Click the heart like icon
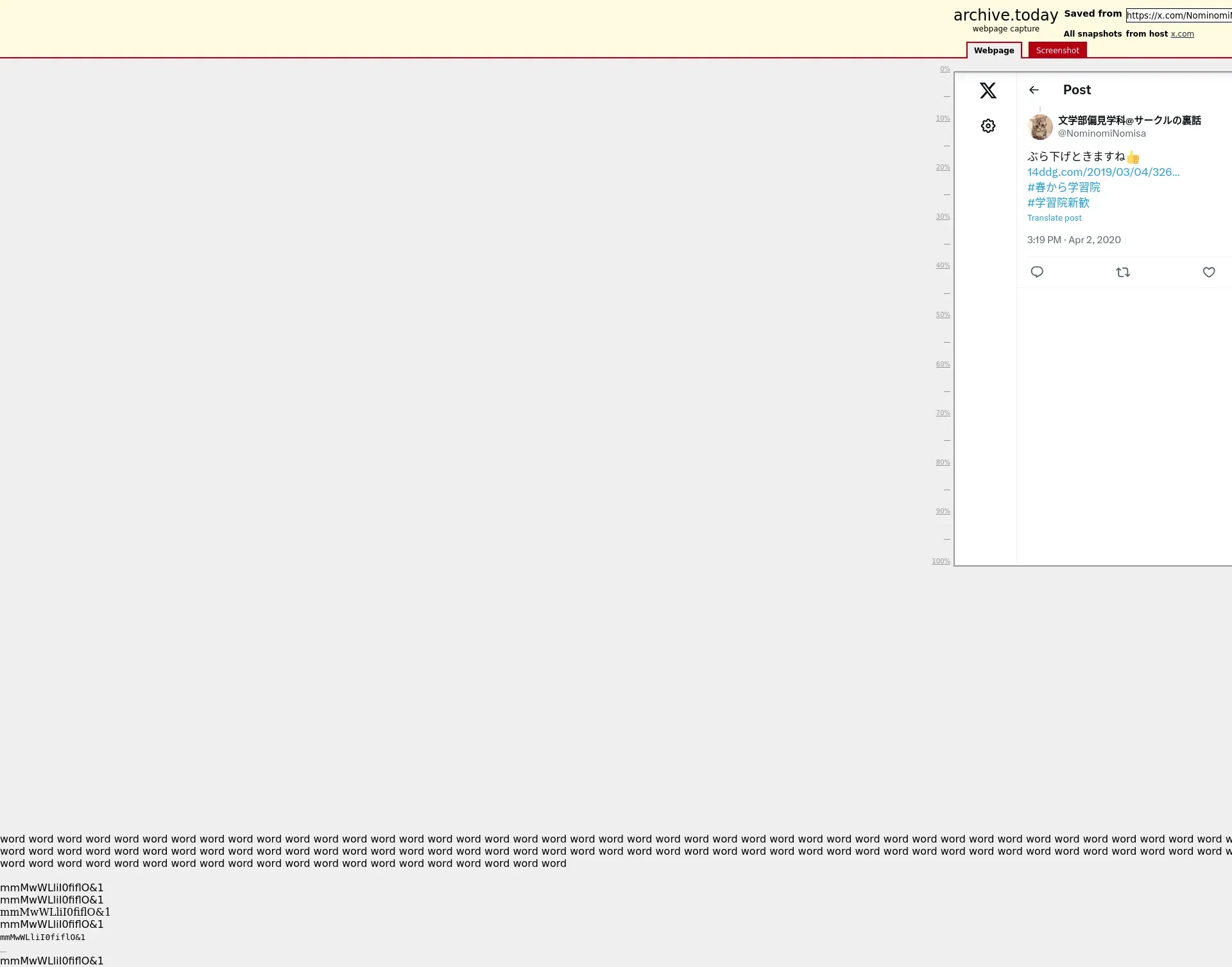1232x967 pixels. coord(1208,272)
